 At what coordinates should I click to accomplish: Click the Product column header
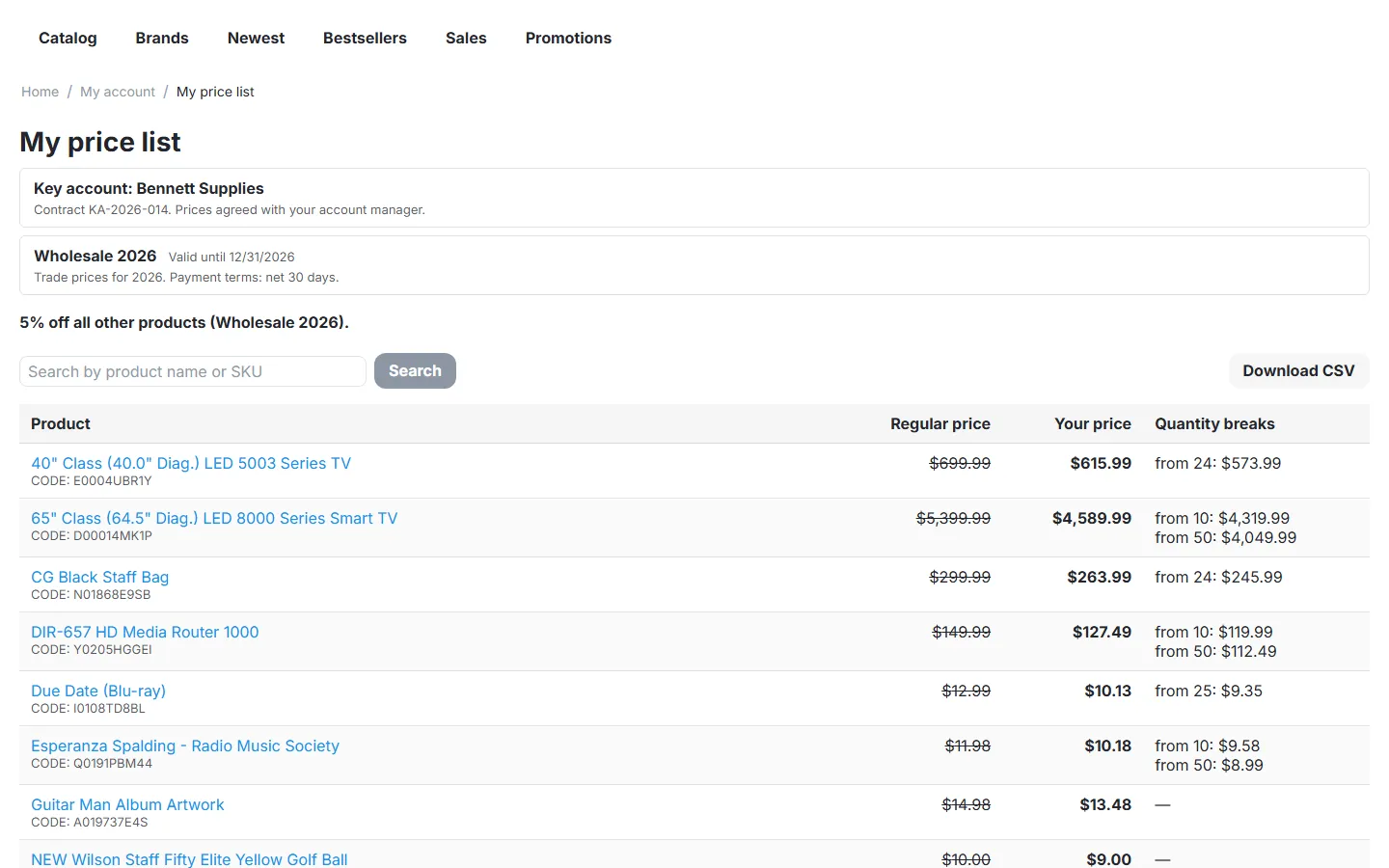coord(61,423)
